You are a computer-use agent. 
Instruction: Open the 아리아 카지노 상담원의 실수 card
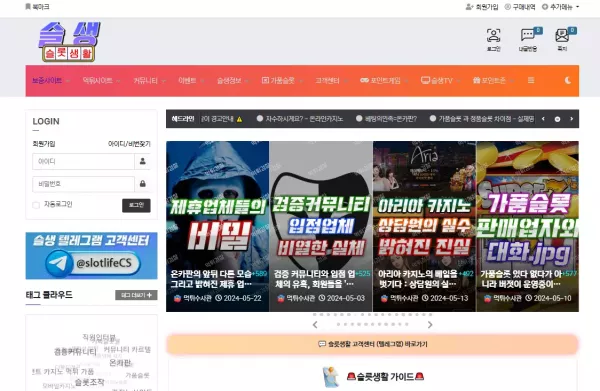coord(424,226)
